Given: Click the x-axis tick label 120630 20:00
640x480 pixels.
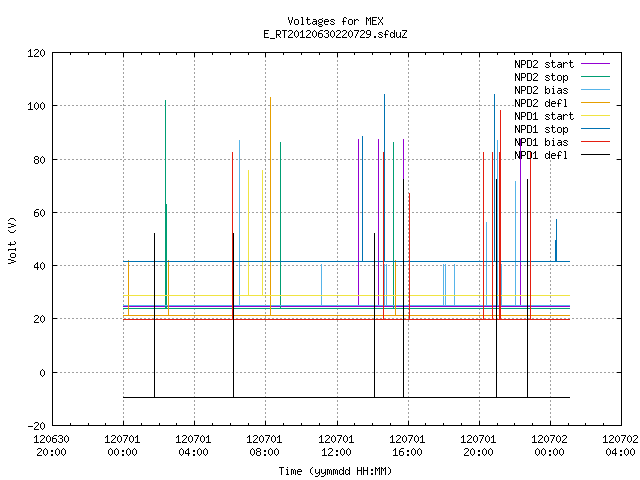Looking at the screenshot, I should [x=51, y=446].
